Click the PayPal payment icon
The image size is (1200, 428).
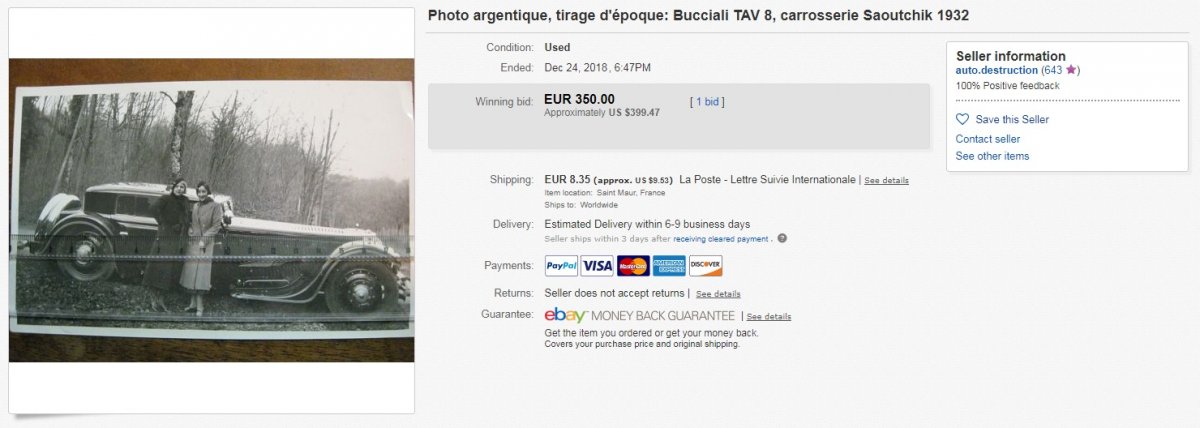[561, 266]
